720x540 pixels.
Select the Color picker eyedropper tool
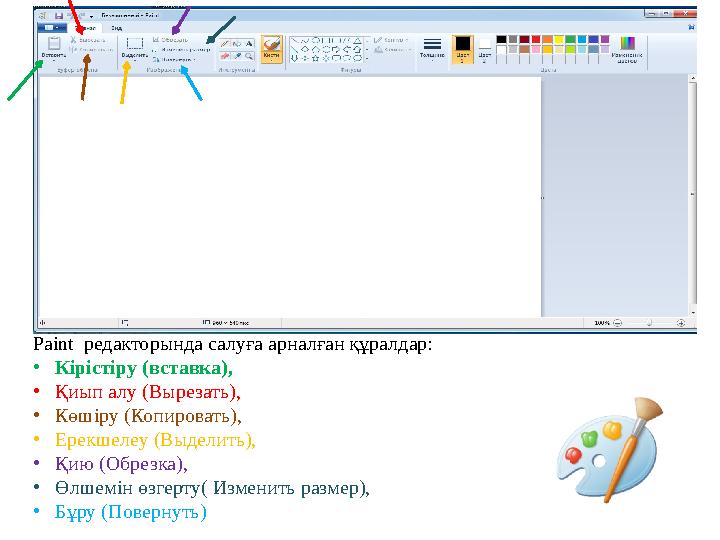point(237,56)
